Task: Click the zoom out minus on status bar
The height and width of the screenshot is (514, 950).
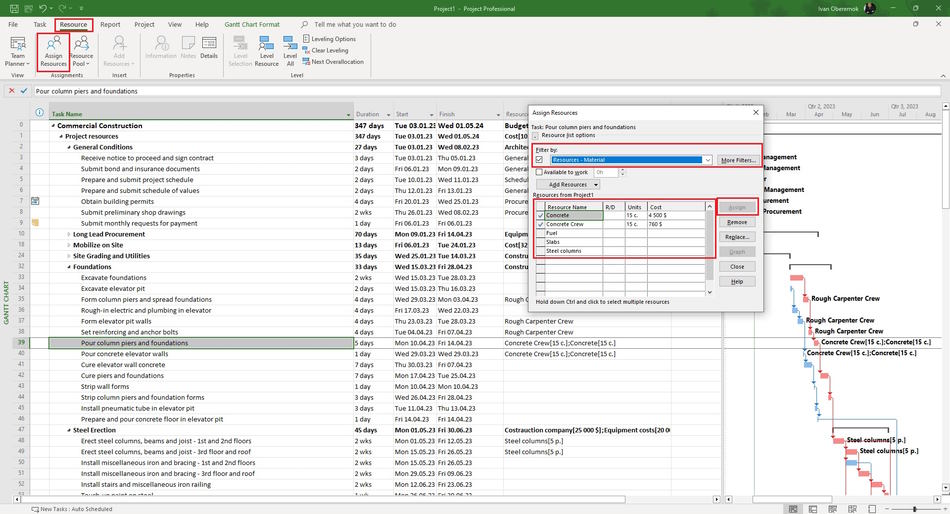Action: pyautogui.click(x=888, y=509)
